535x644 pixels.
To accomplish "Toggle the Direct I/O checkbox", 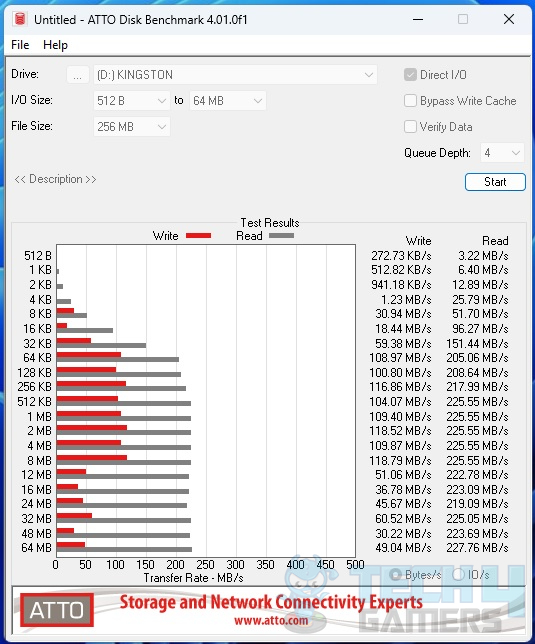I will click(410, 75).
